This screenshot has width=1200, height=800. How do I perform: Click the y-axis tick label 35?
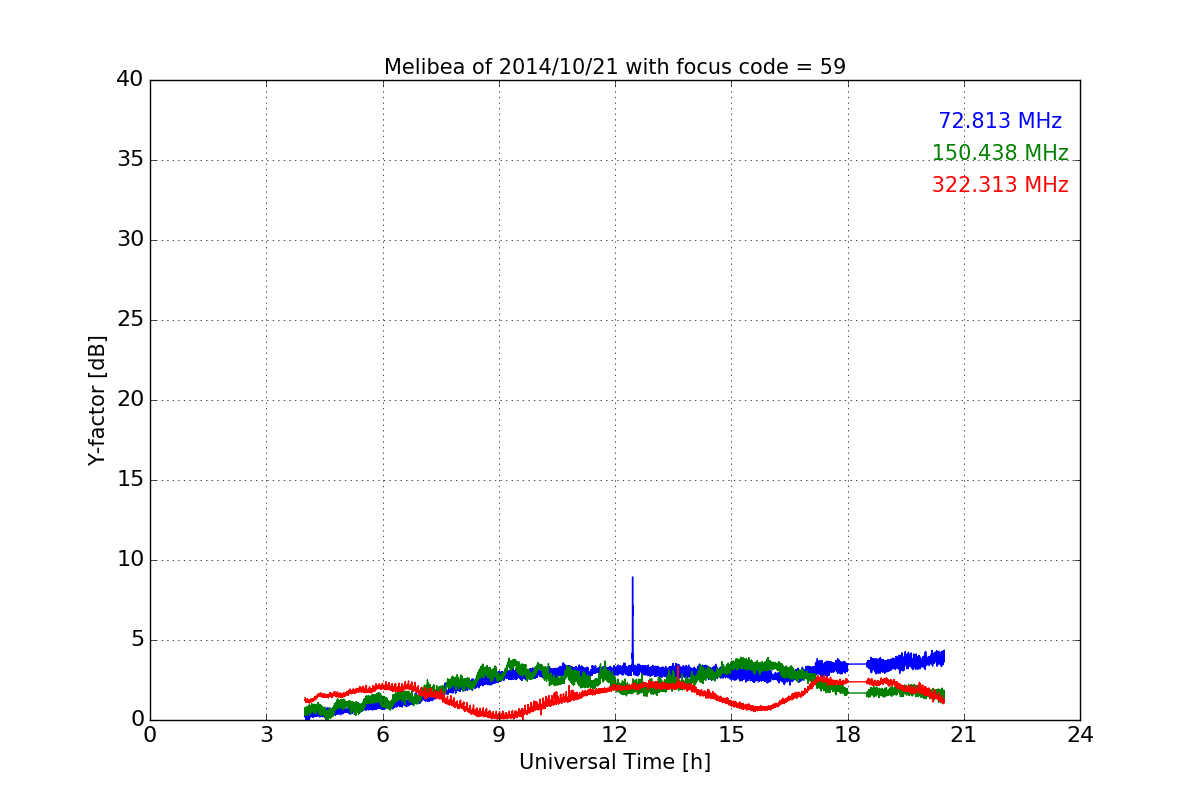(x=130, y=160)
